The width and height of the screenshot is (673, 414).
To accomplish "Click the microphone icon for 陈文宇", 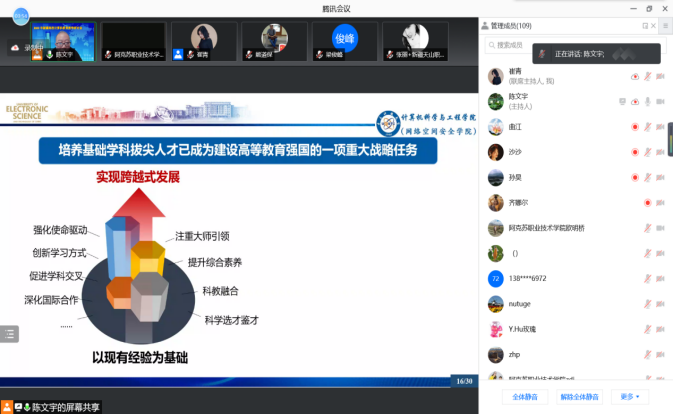I will [x=648, y=101].
